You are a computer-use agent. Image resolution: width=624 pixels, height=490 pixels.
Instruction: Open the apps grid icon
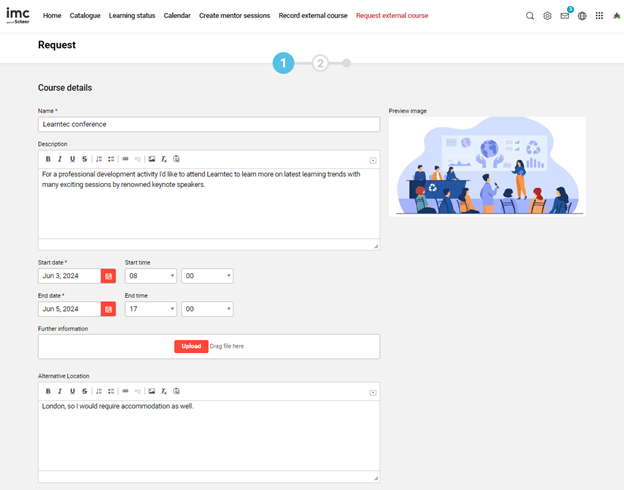click(x=599, y=16)
